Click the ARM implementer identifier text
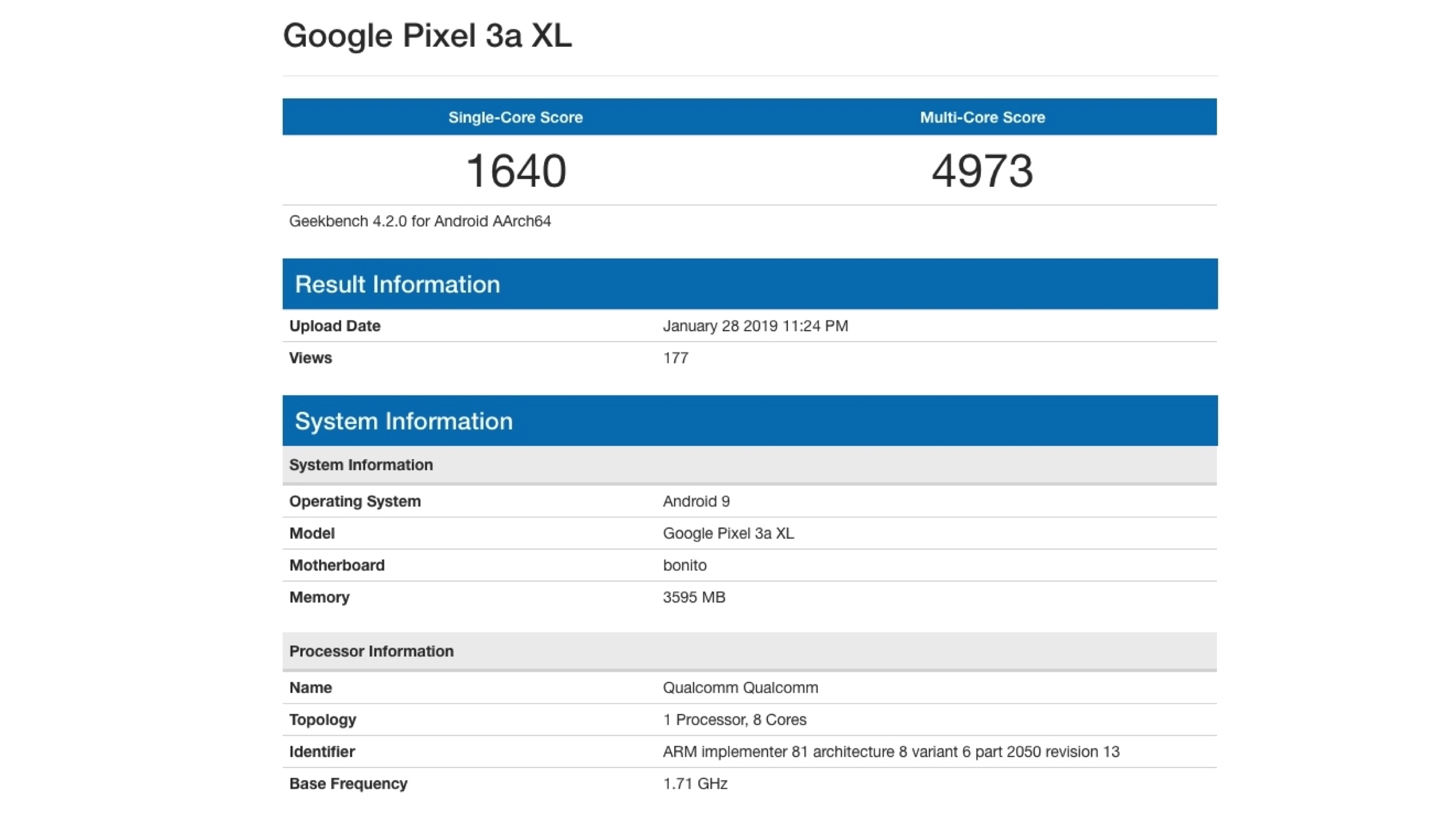This screenshot has width=1456, height=816. pyautogui.click(x=891, y=752)
